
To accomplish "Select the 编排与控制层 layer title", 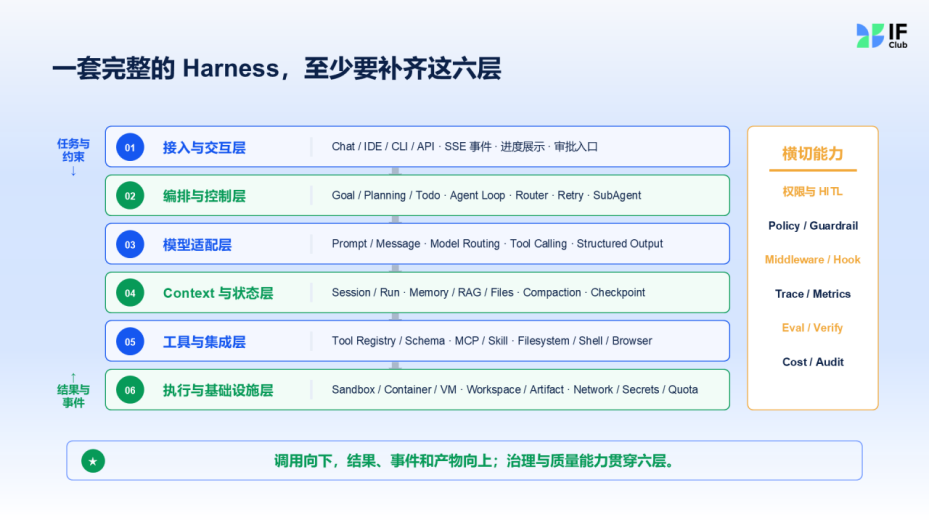I will (204, 196).
